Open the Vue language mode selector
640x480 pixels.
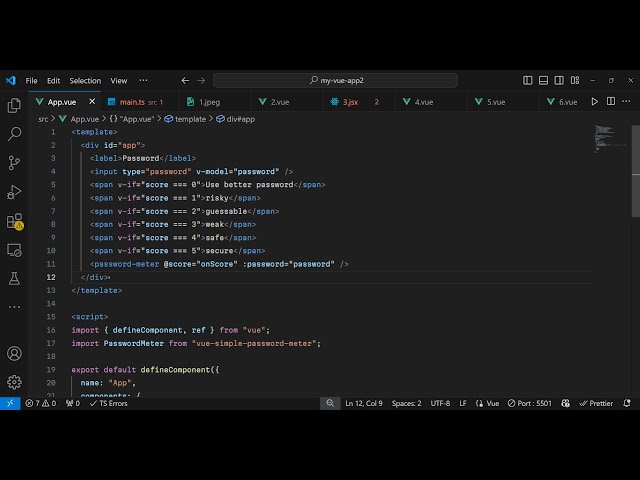pyautogui.click(x=487, y=403)
